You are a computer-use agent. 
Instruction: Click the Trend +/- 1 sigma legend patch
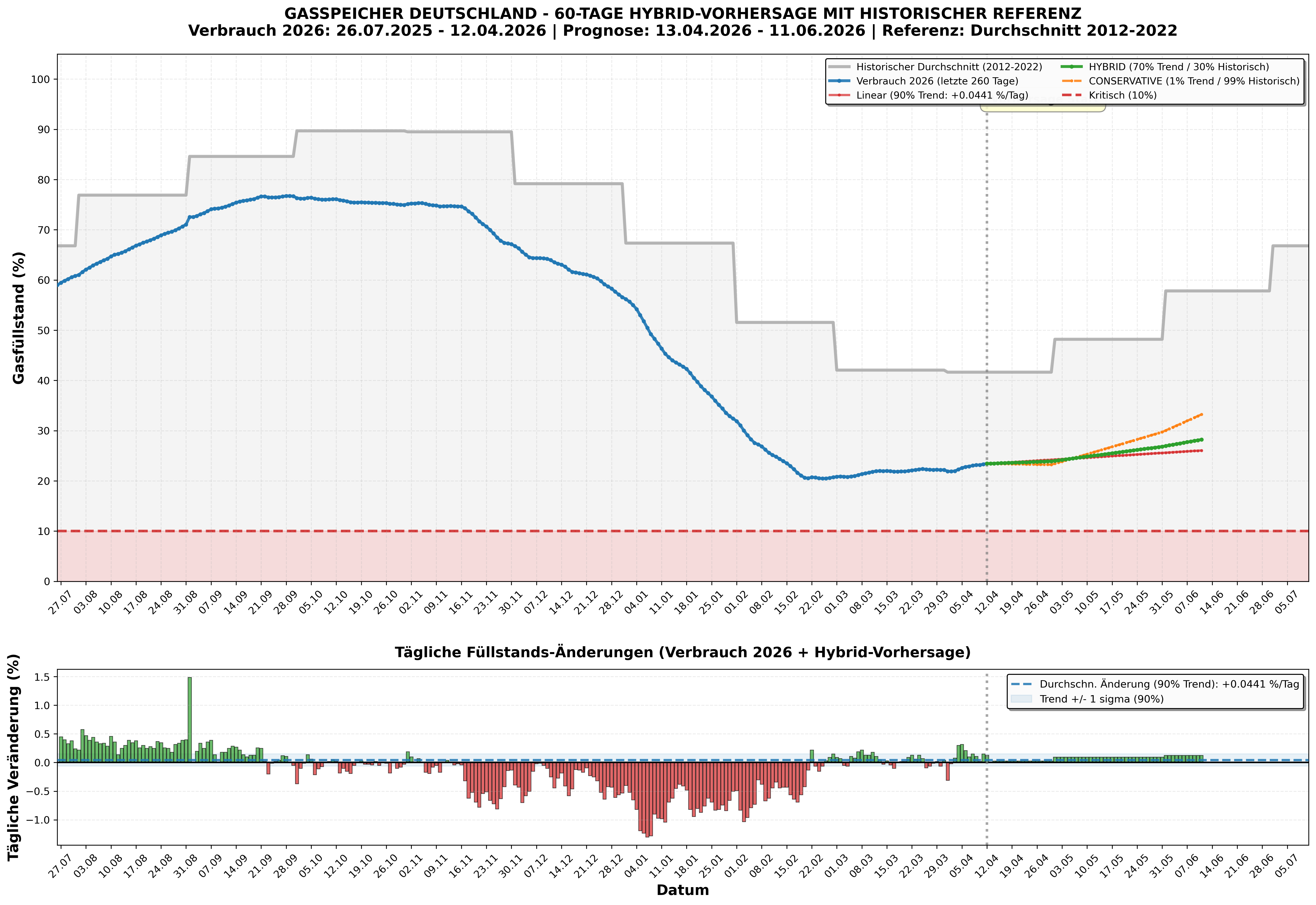pos(1022,699)
